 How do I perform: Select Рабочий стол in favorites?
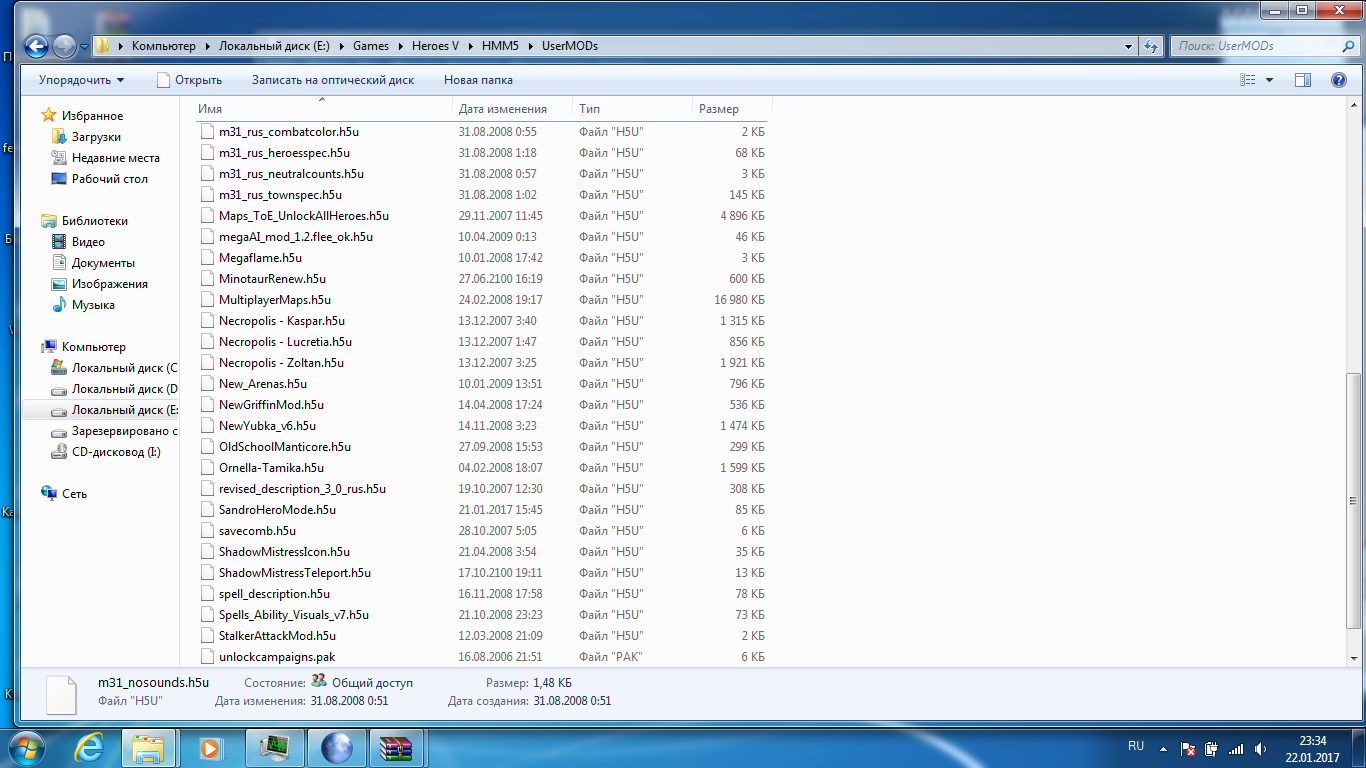pos(109,179)
